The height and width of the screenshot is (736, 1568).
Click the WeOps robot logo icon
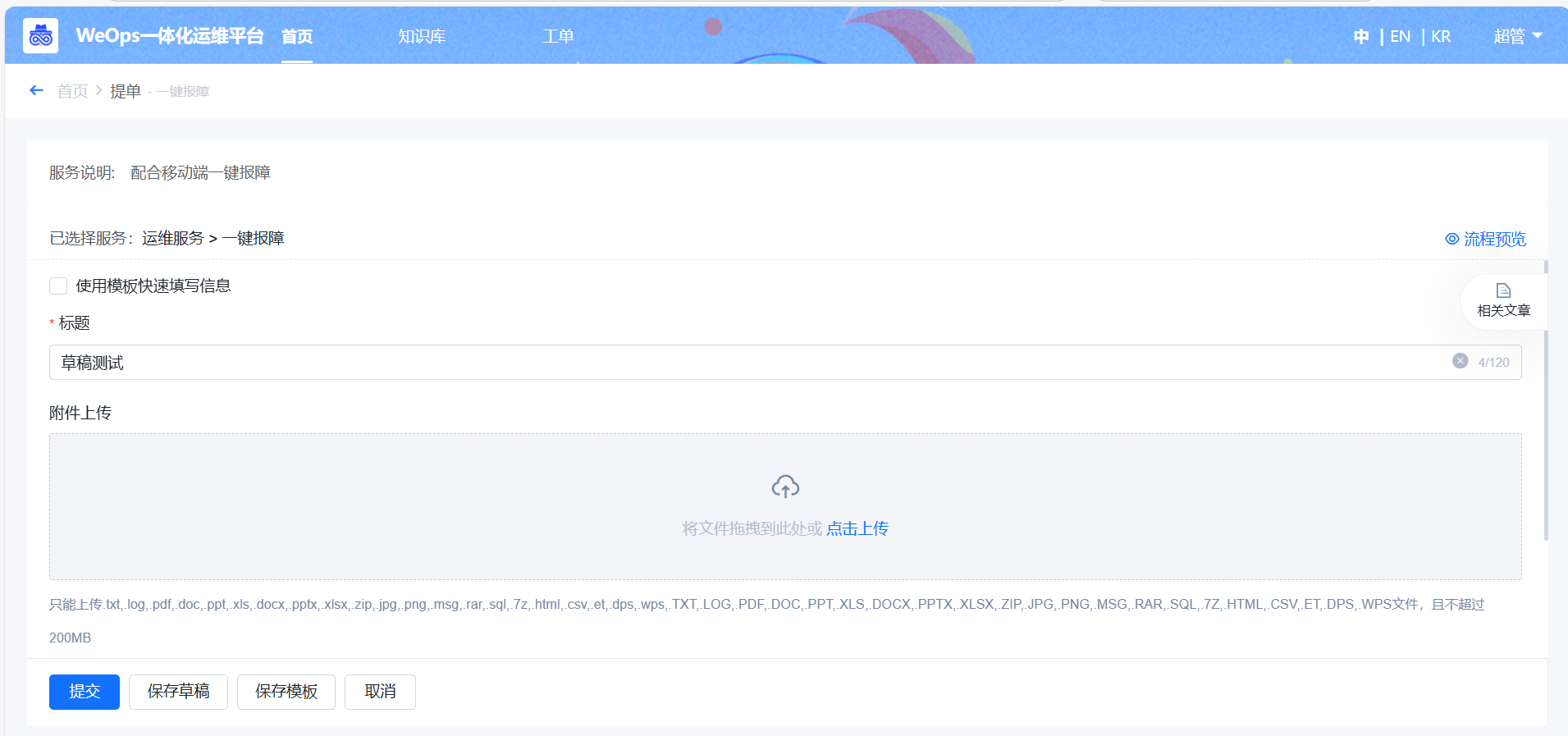point(40,36)
